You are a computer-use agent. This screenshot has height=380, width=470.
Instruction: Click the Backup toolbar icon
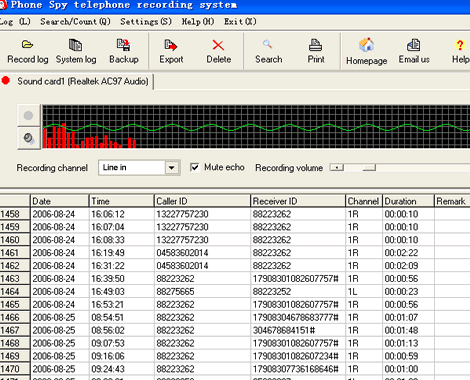click(x=124, y=45)
